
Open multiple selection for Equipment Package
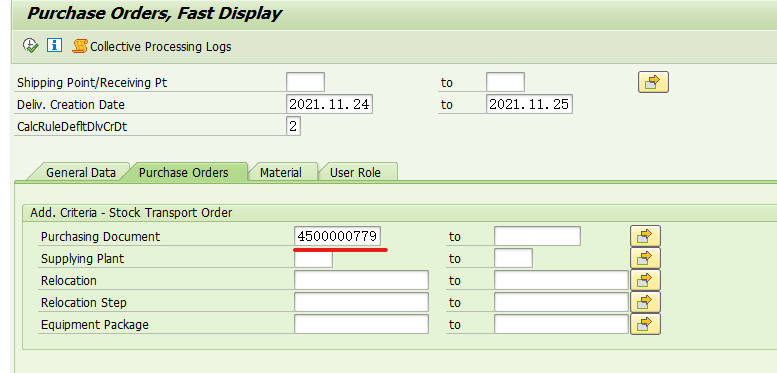[645, 324]
